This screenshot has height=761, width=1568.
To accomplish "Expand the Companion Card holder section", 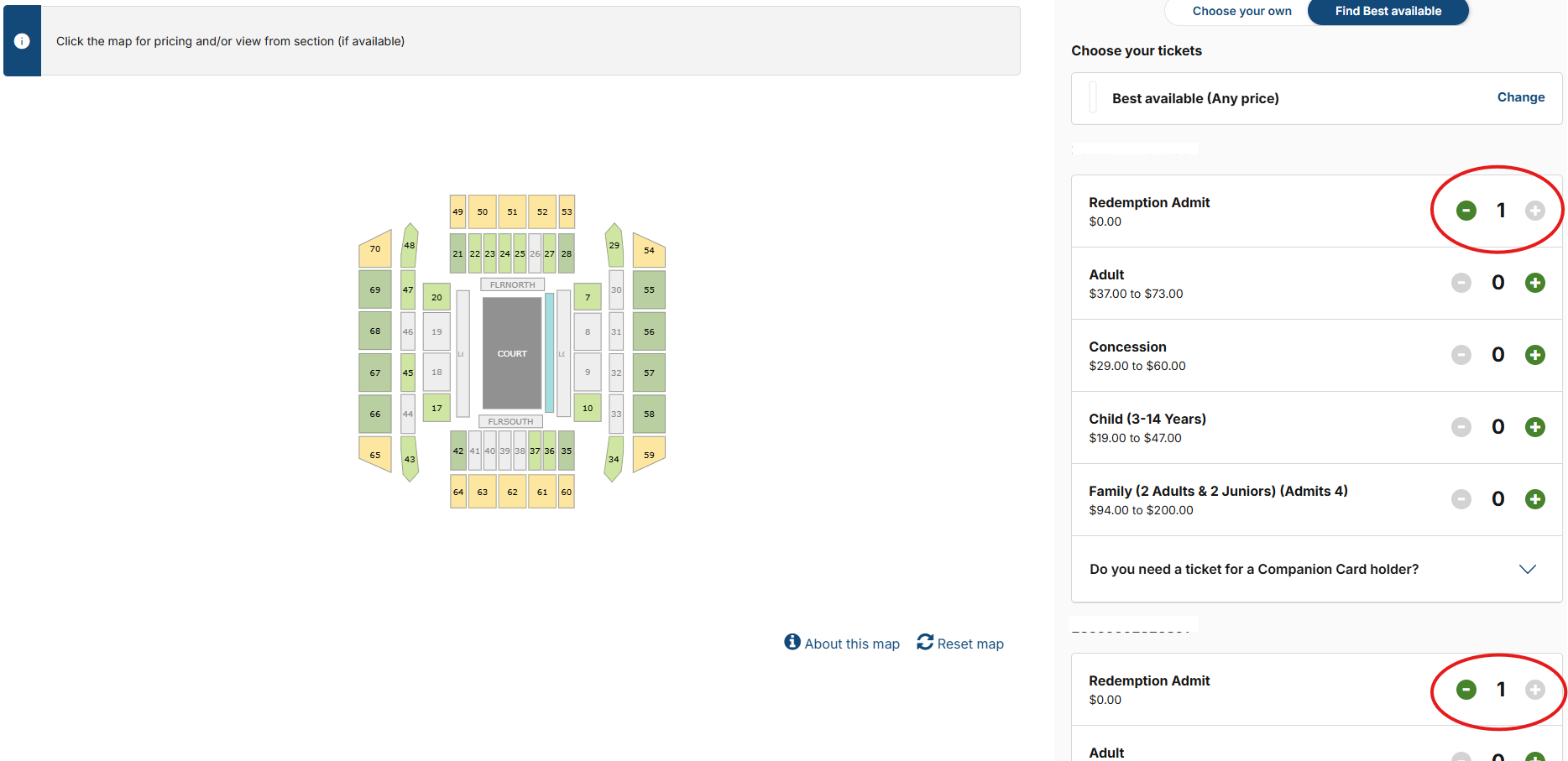I will [x=1527, y=569].
